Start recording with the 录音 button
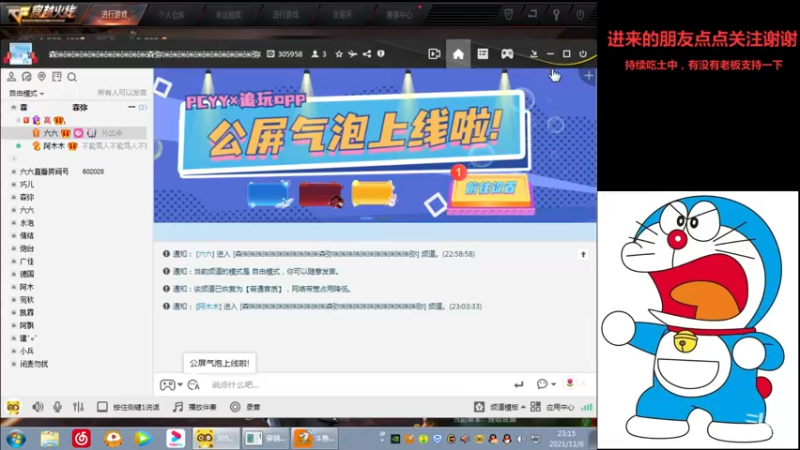The height and width of the screenshot is (450, 800). point(245,407)
